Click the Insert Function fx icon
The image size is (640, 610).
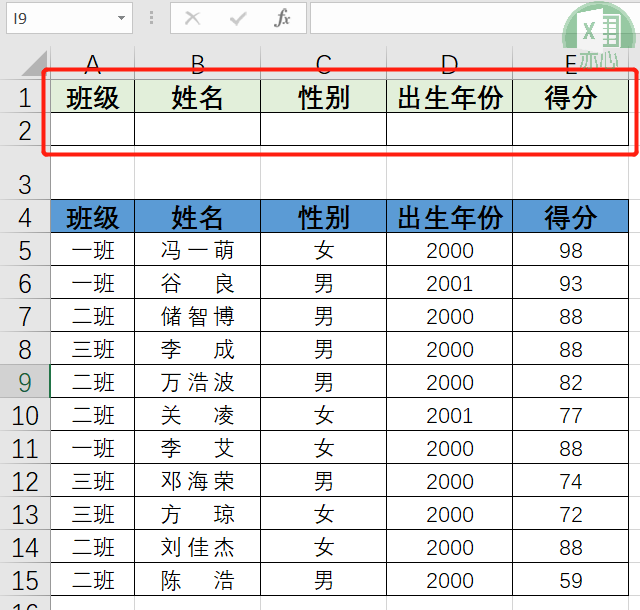282,18
